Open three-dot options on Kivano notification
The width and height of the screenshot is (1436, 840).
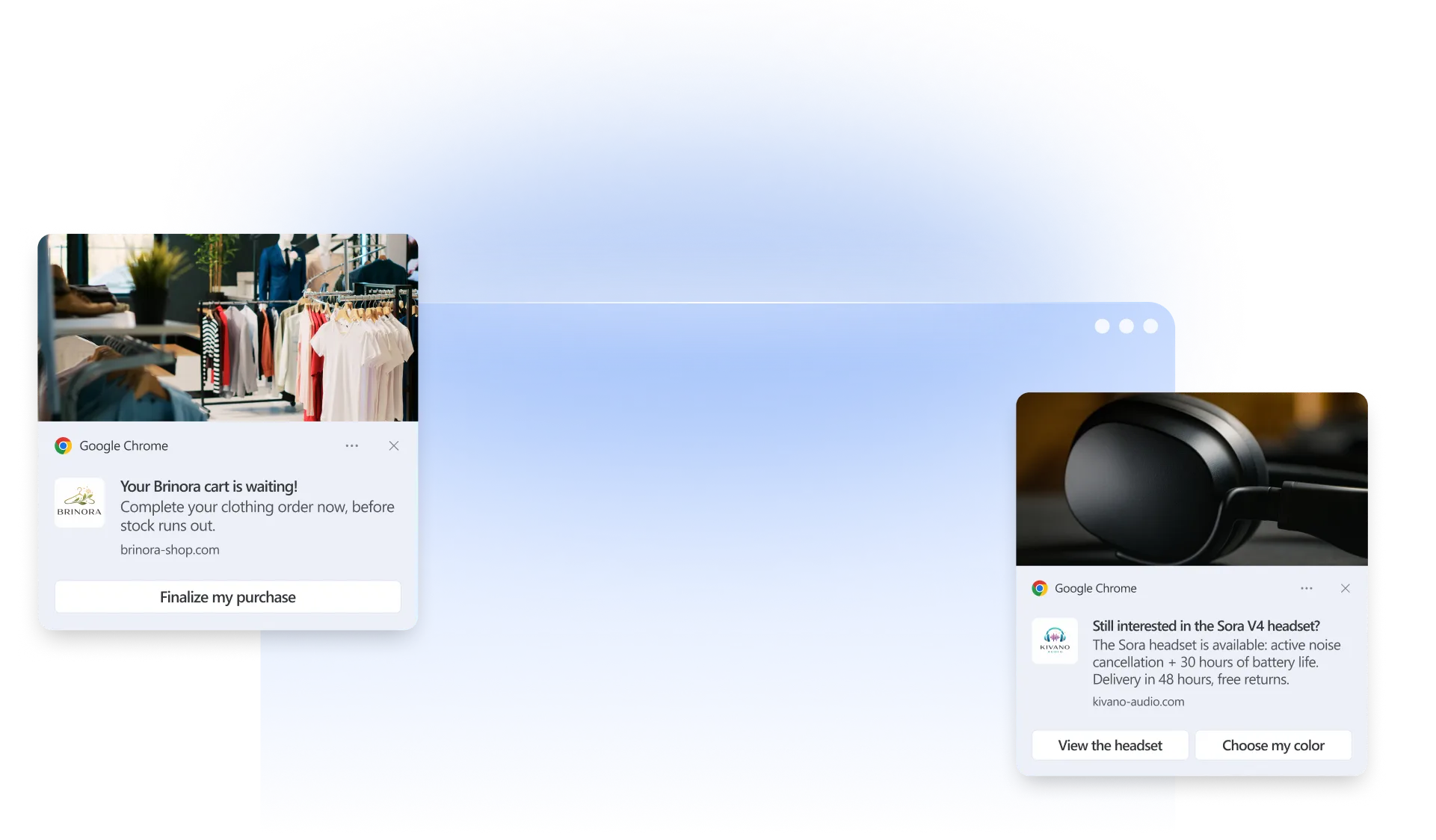[1306, 589]
